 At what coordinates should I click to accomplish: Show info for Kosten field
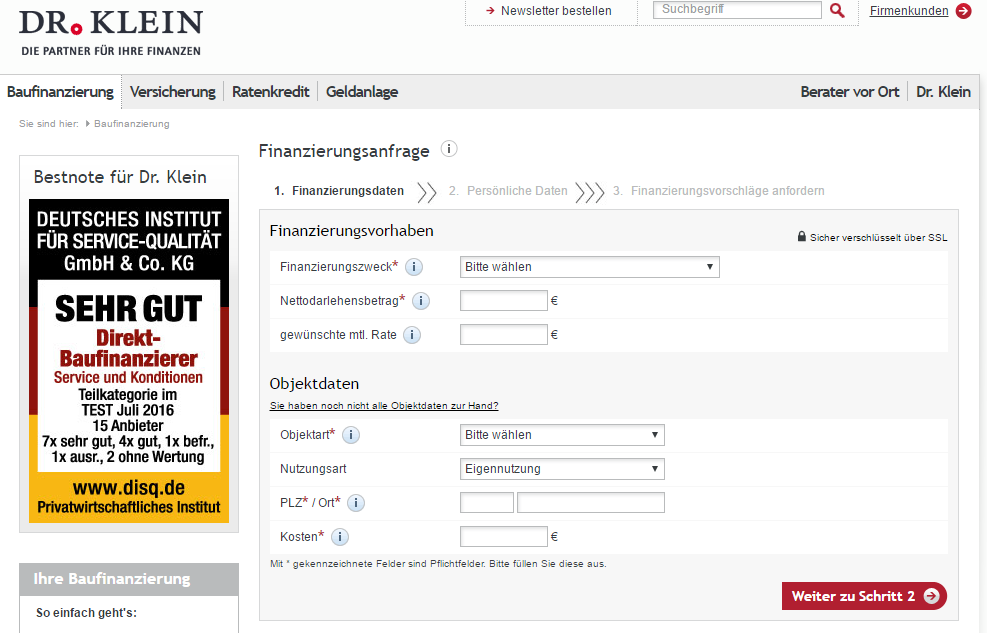[x=340, y=537]
